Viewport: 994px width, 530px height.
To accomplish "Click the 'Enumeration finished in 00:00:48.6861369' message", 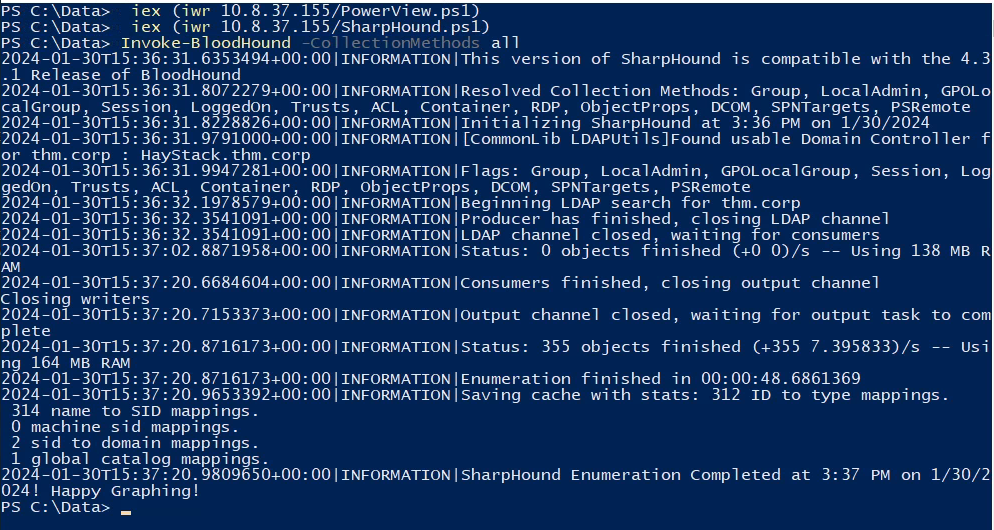I will point(660,378).
